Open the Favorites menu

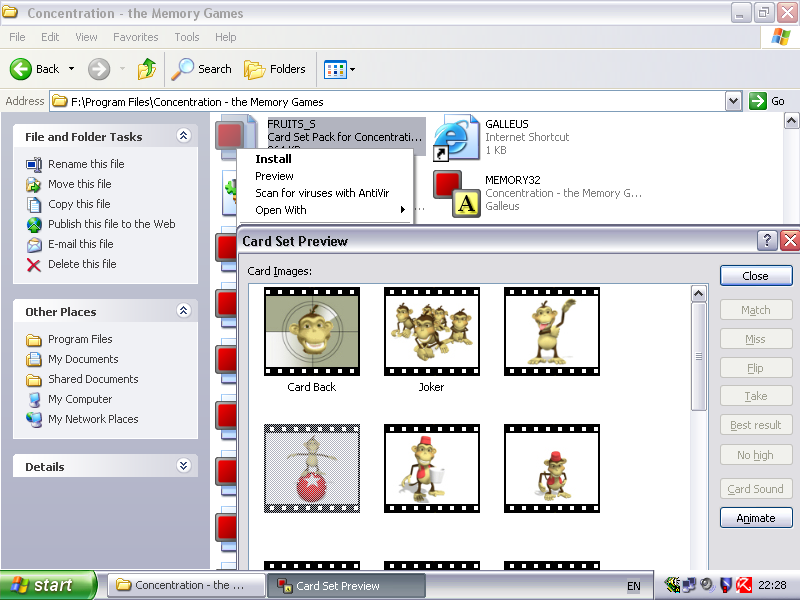click(x=135, y=37)
